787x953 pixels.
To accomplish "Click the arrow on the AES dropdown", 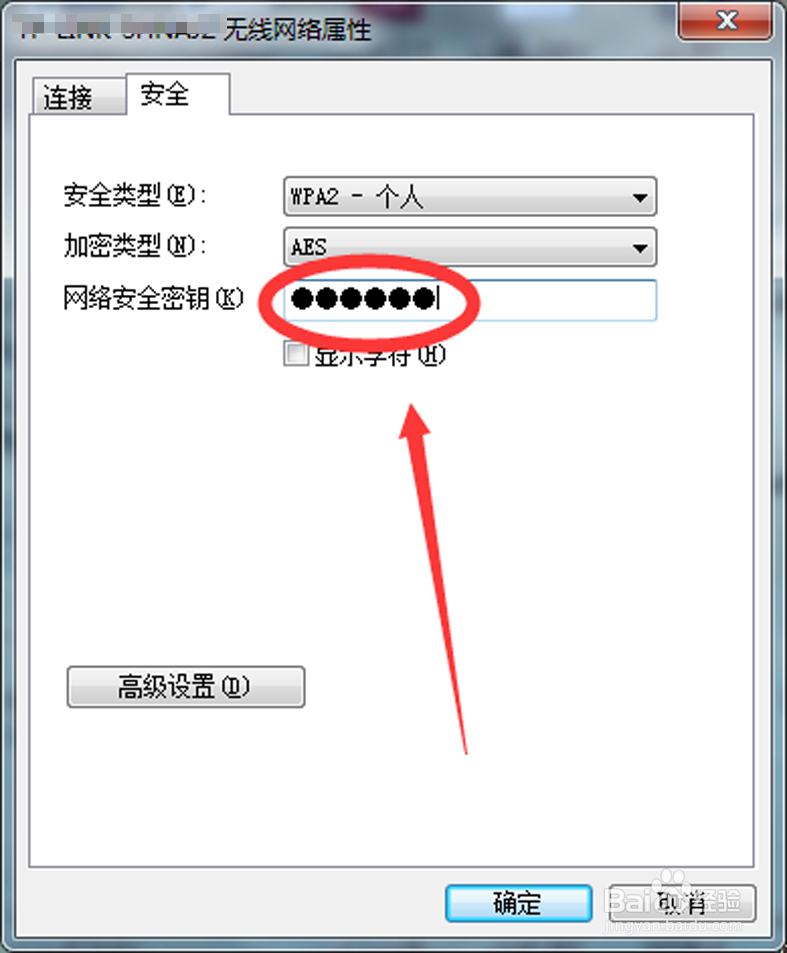I will (639, 247).
